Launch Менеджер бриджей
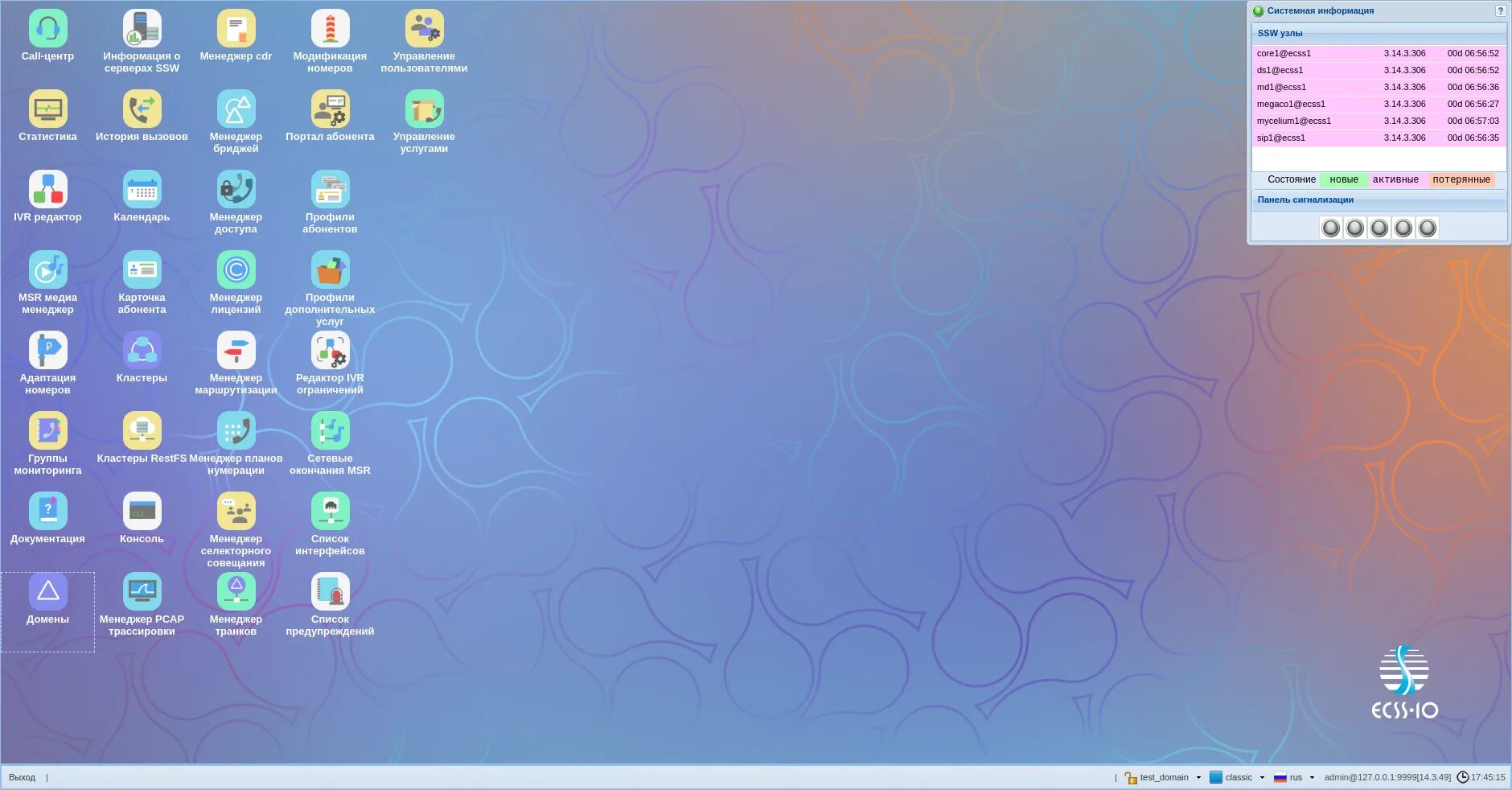 click(x=236, y=109)
